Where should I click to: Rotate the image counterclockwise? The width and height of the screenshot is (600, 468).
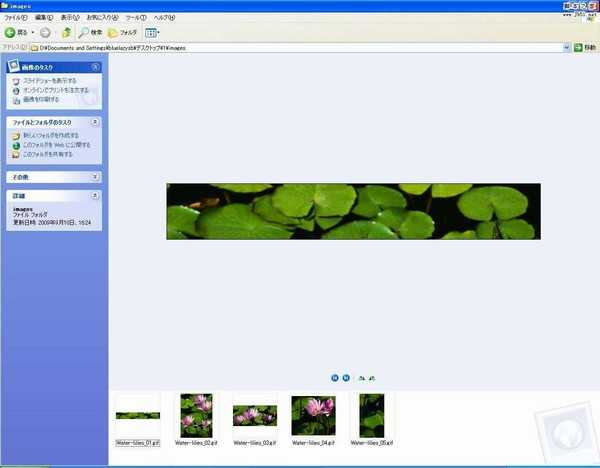coord(372,378)
